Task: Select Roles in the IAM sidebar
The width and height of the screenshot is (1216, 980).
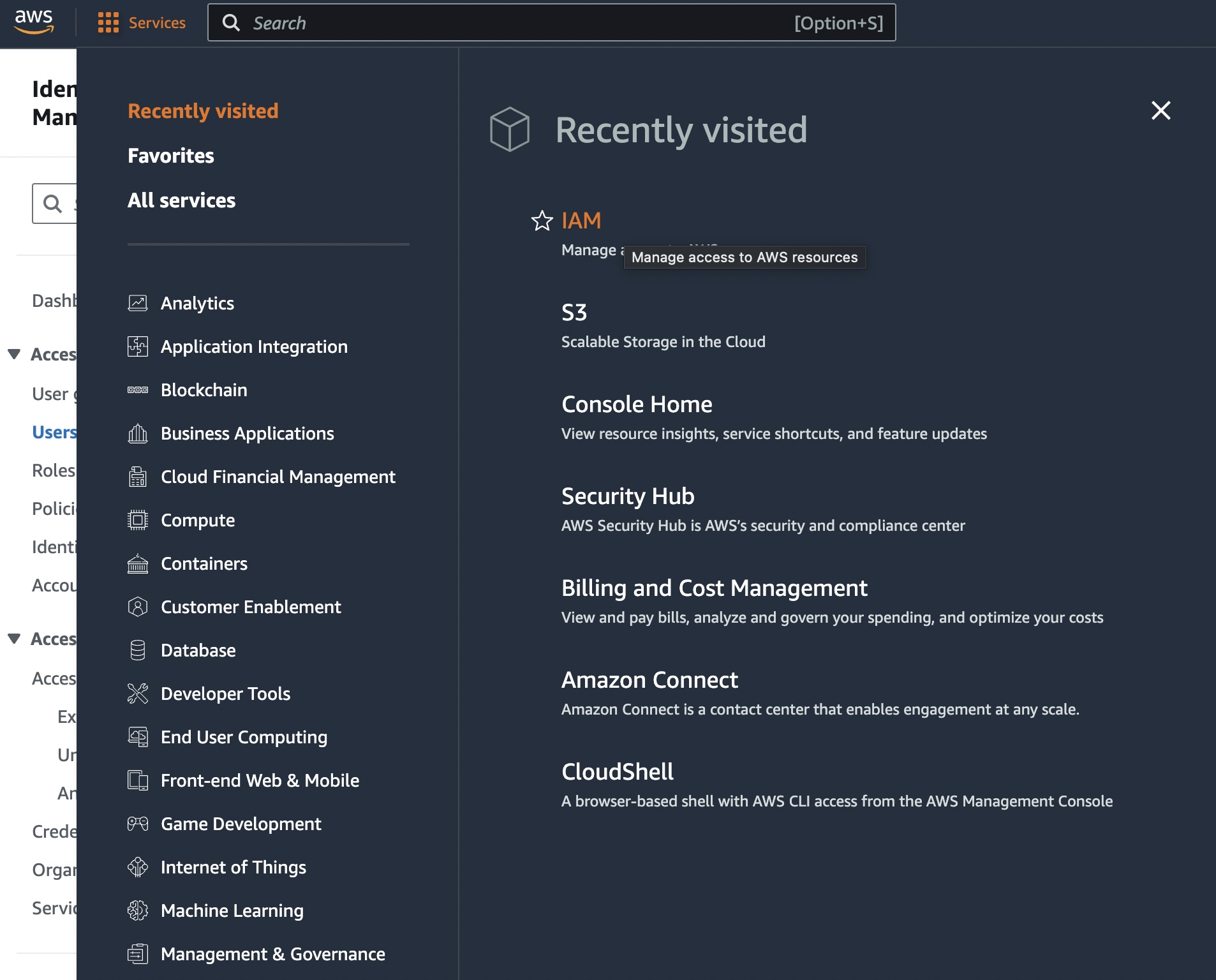Action: tap(54, 471)
